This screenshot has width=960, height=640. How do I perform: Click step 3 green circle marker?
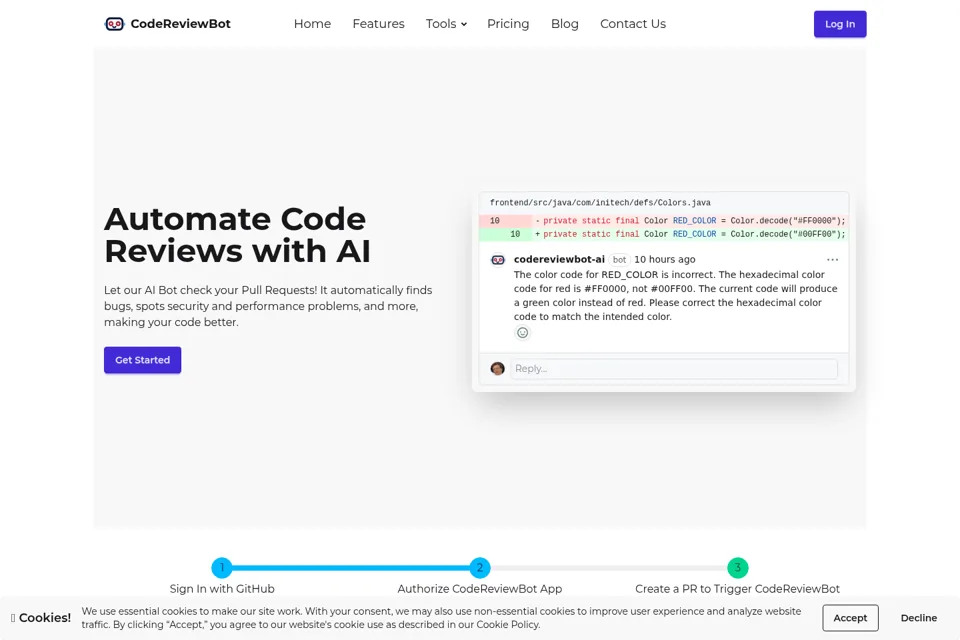coord(738,568)
